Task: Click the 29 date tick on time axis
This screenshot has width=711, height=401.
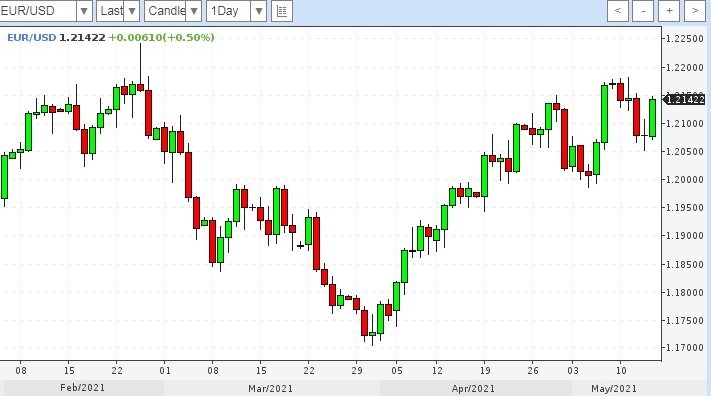Action: point(357,371)
